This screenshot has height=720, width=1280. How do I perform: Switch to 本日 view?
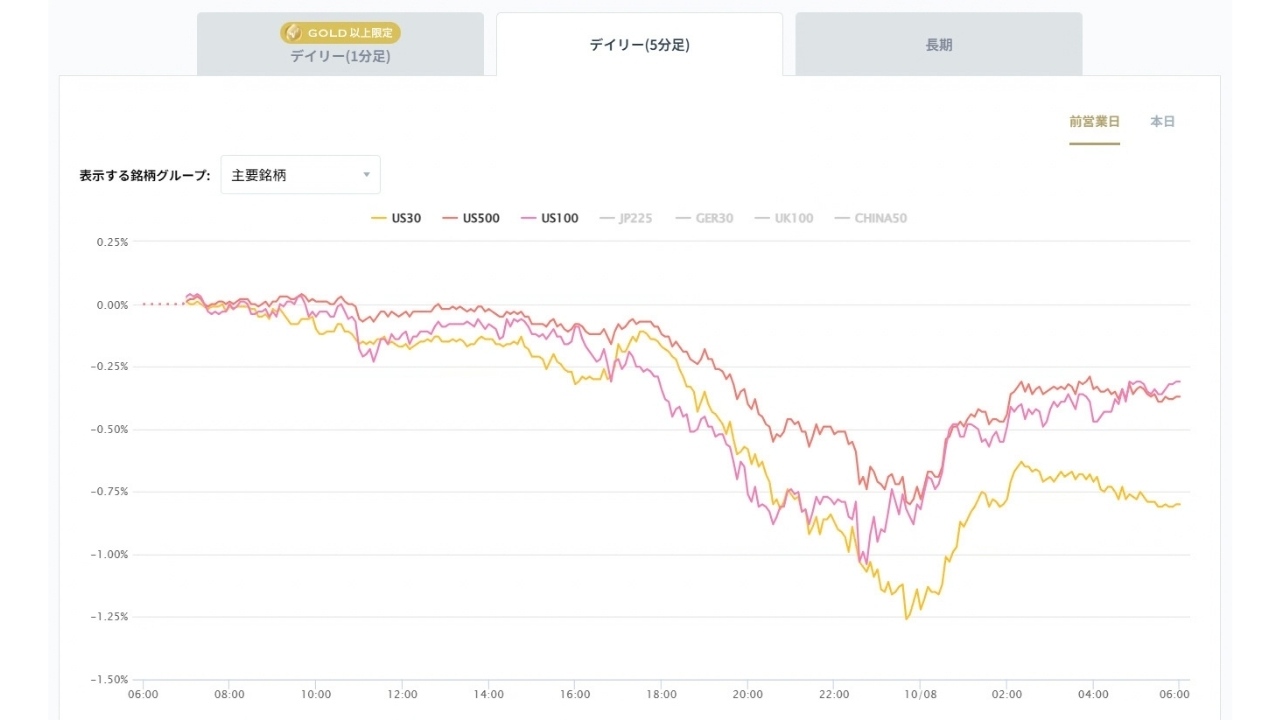pos(1162,121)
